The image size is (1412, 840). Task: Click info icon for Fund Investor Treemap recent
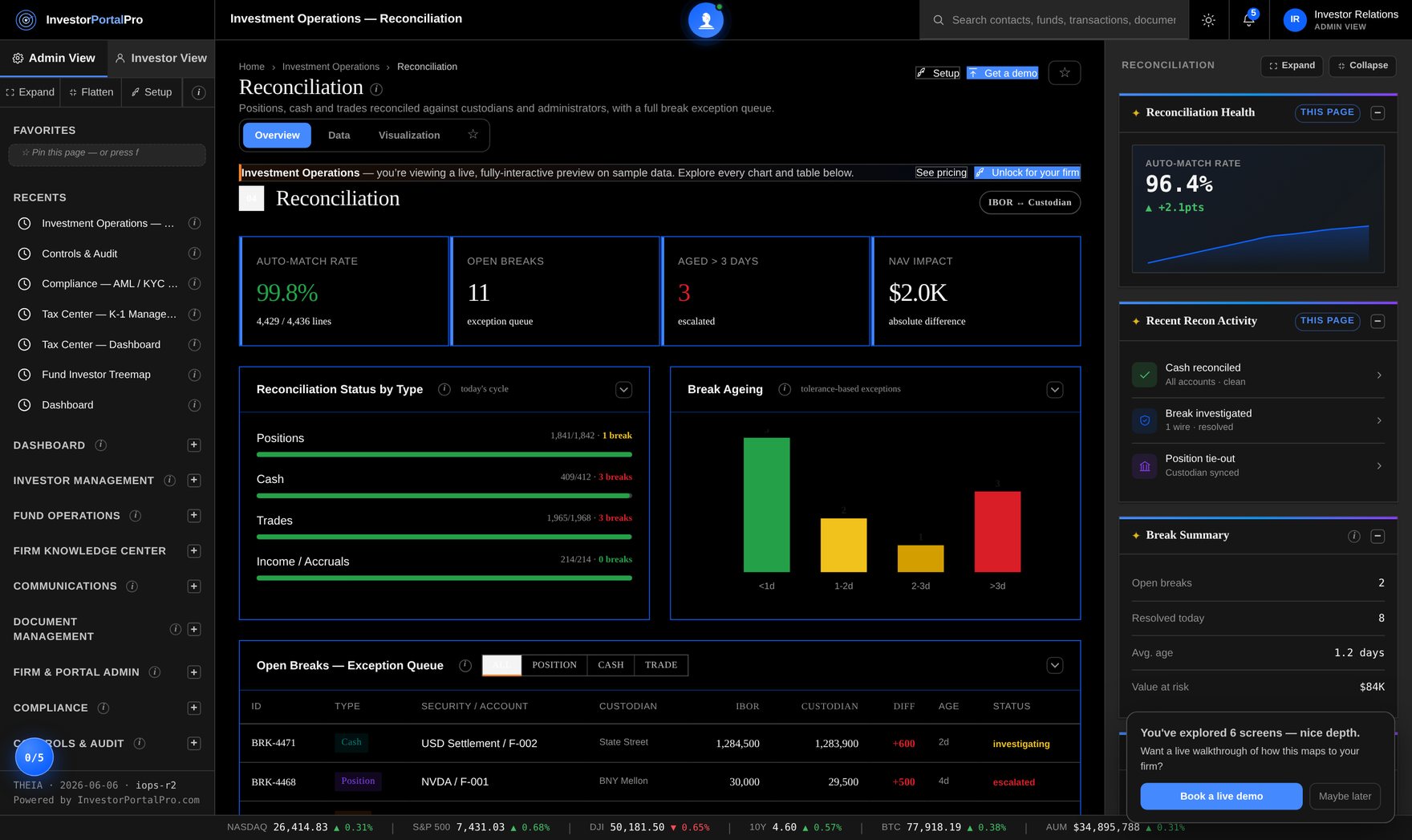tap(194, 375)
